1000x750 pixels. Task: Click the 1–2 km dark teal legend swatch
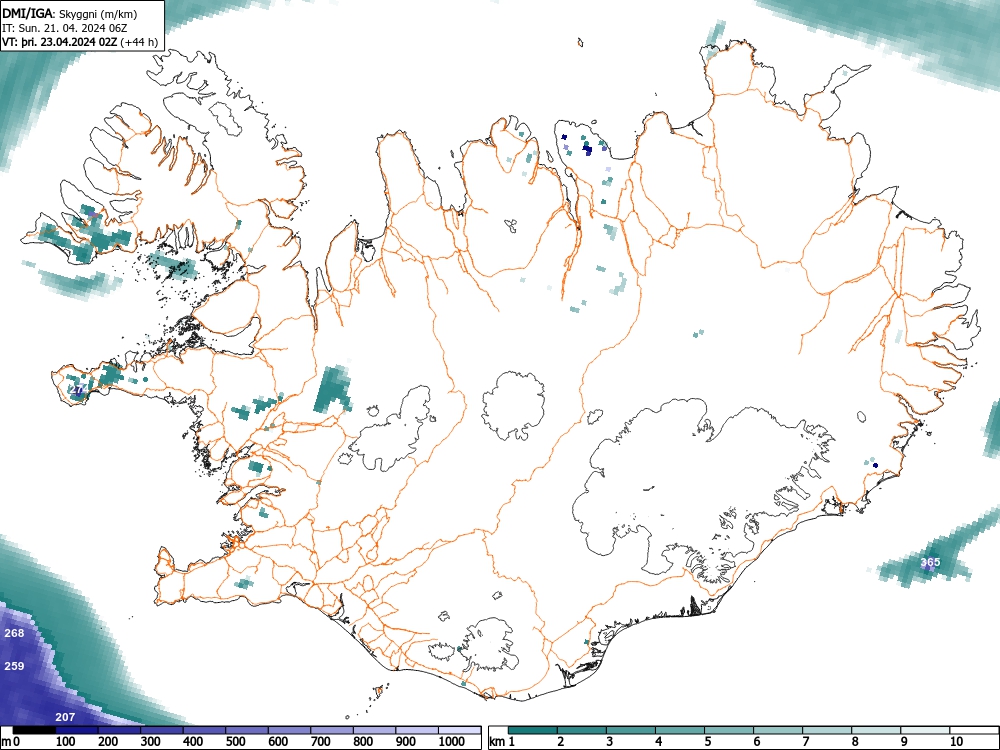click(533, 730)
